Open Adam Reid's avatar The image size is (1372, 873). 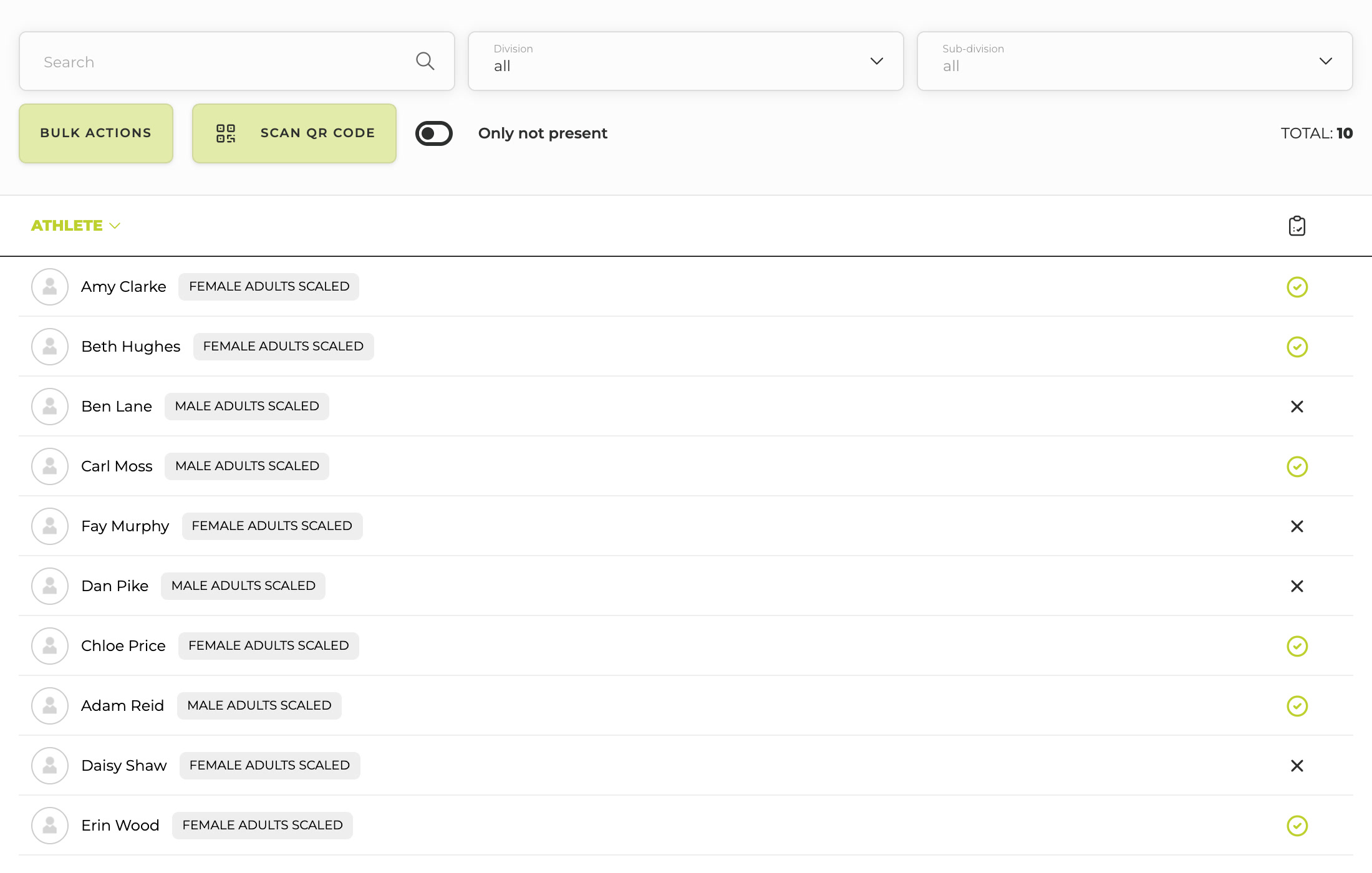click(50, 706)
